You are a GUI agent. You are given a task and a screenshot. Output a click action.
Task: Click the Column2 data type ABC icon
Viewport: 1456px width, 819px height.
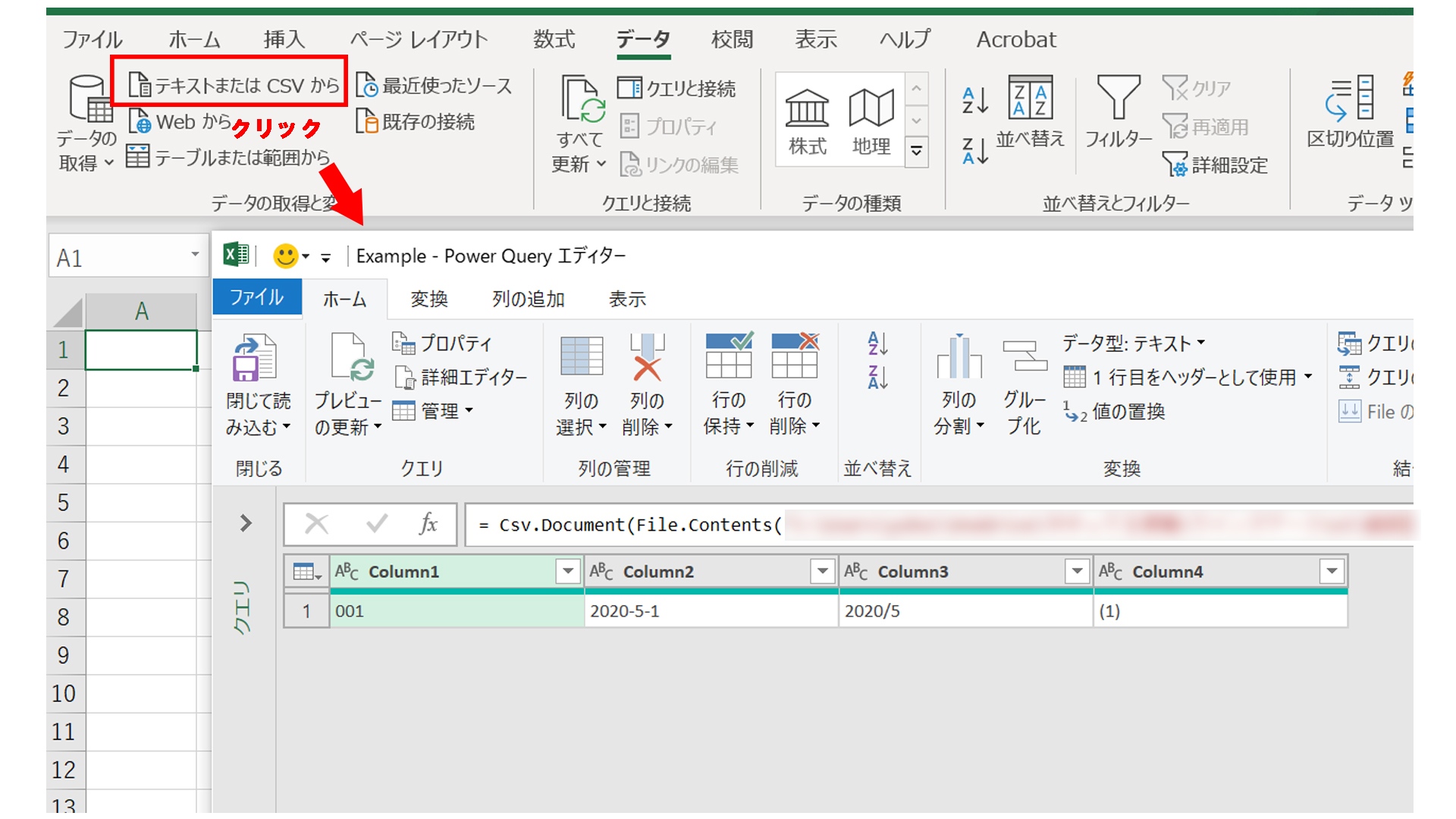point(602,571)
